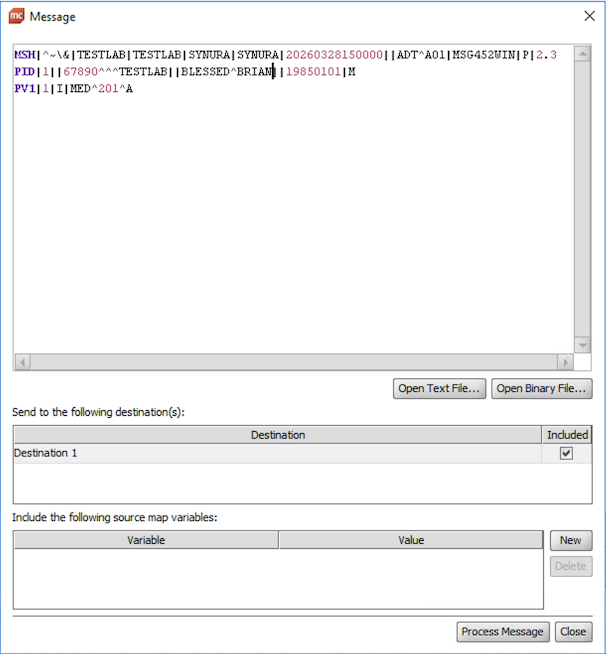Click on ADT^A01 message type text
This screenshot has height=654, width=606.
click(x=421, y=55)
